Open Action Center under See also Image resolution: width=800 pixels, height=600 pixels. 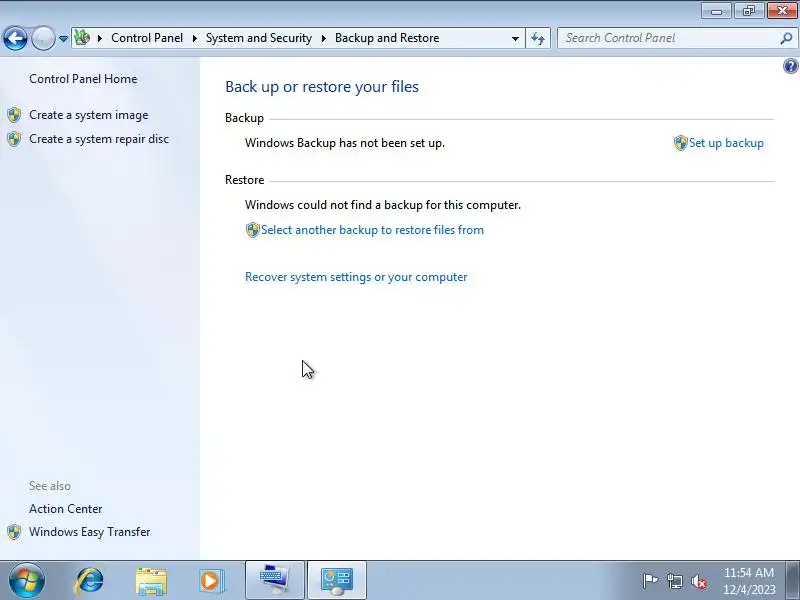click(65, 509)
